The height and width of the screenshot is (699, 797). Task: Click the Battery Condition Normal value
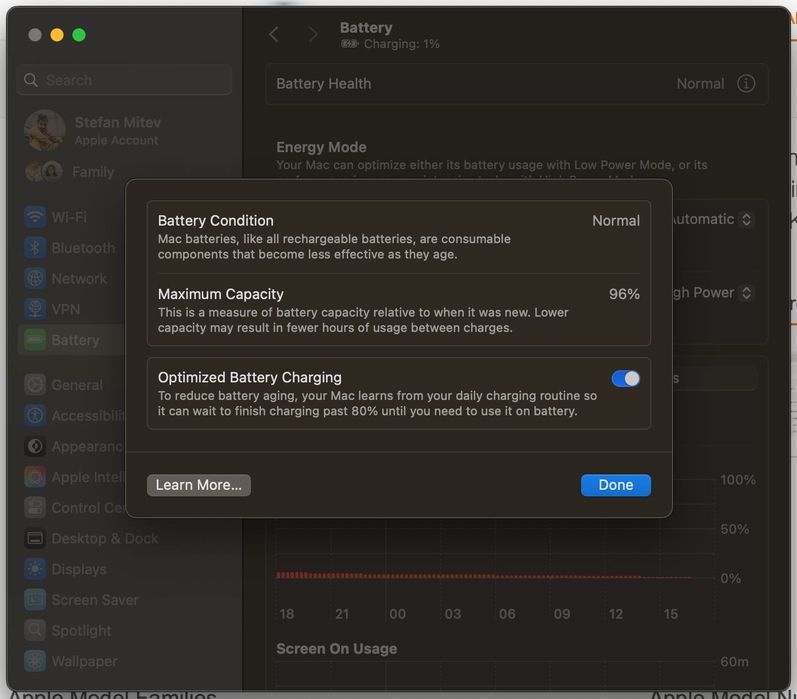(616, 221)
